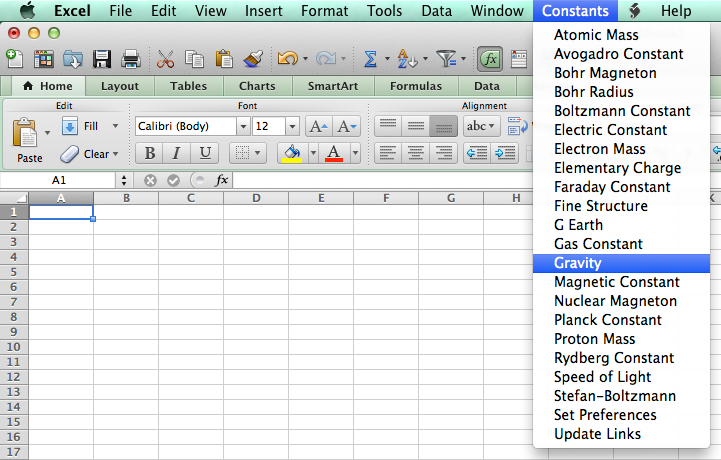Click the Open file folder icon
721x460 pixels.
[x=73, y=59]
